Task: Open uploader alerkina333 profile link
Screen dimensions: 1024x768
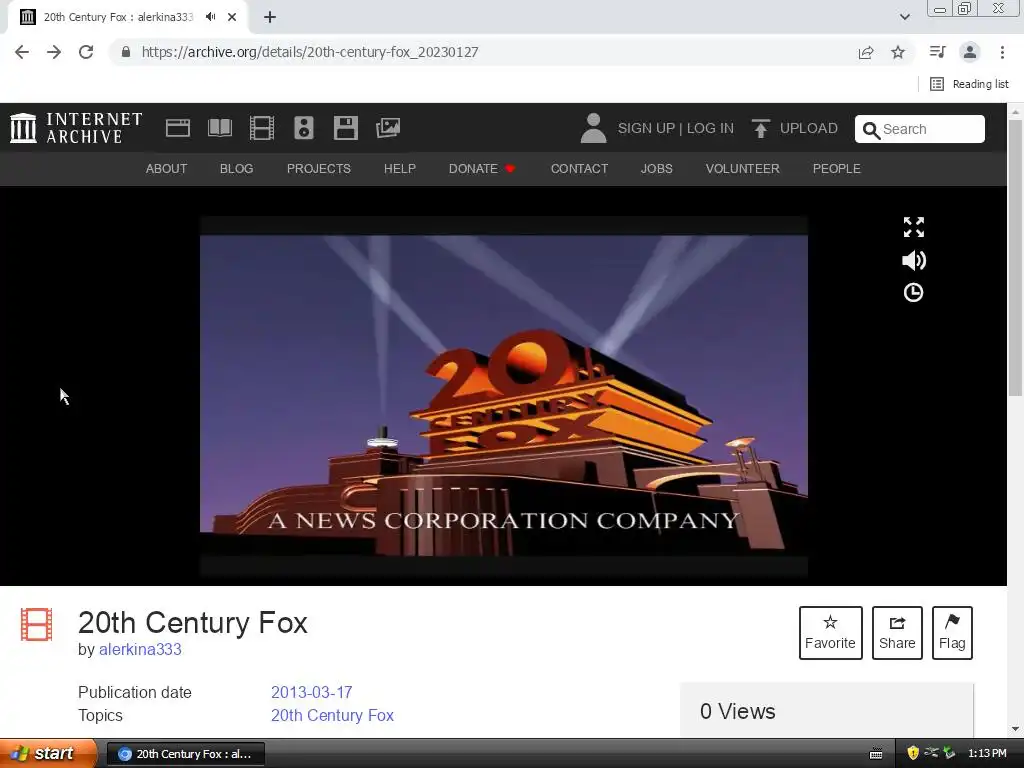Action: pyautogui.click(x=140, y=649)
